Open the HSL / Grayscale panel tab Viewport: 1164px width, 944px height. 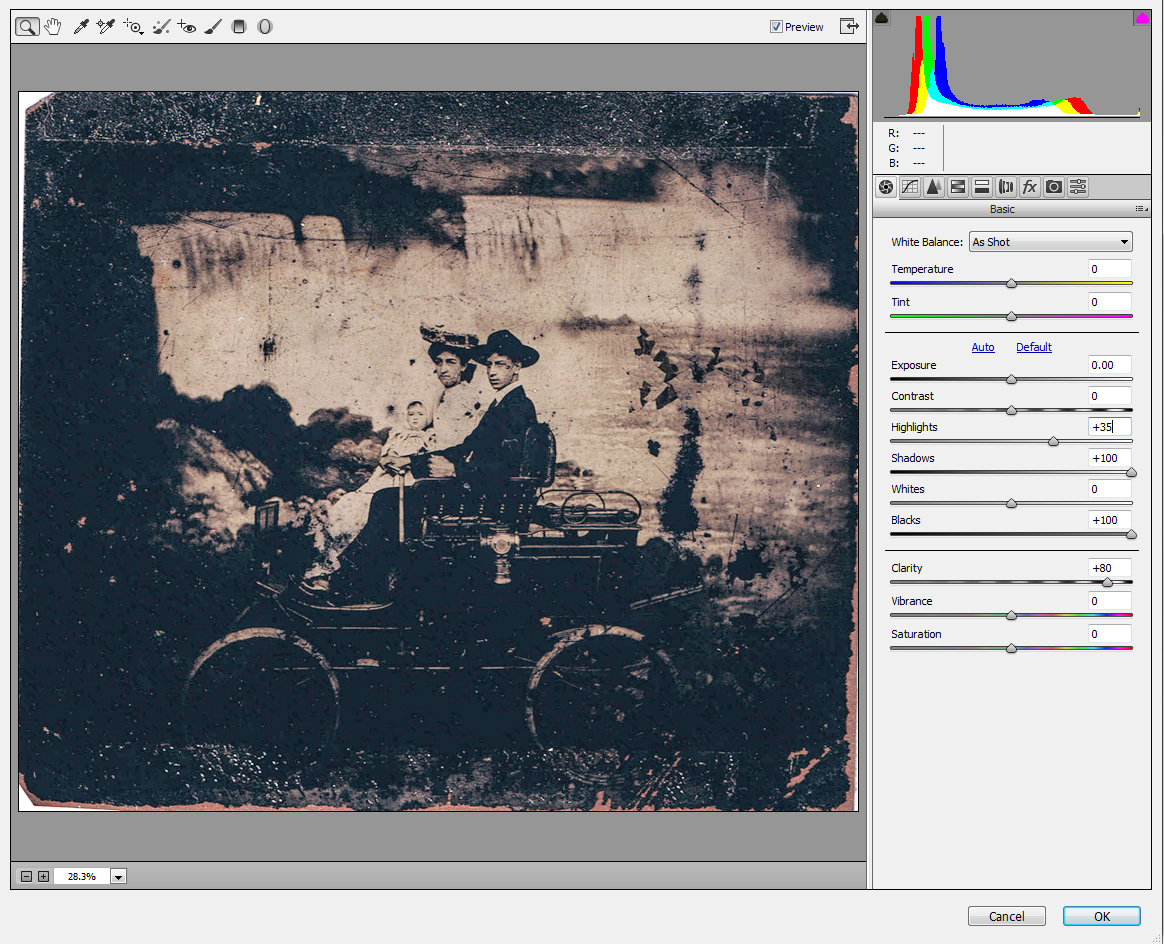point(958,187)
